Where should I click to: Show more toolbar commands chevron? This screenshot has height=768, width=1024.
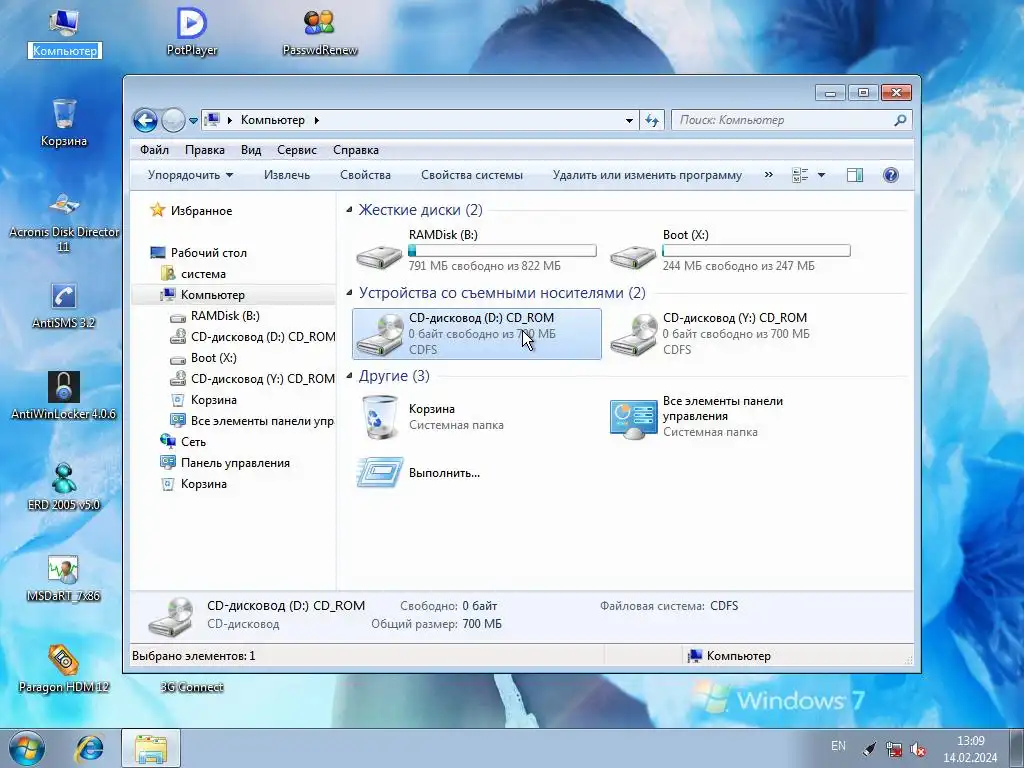769,174
